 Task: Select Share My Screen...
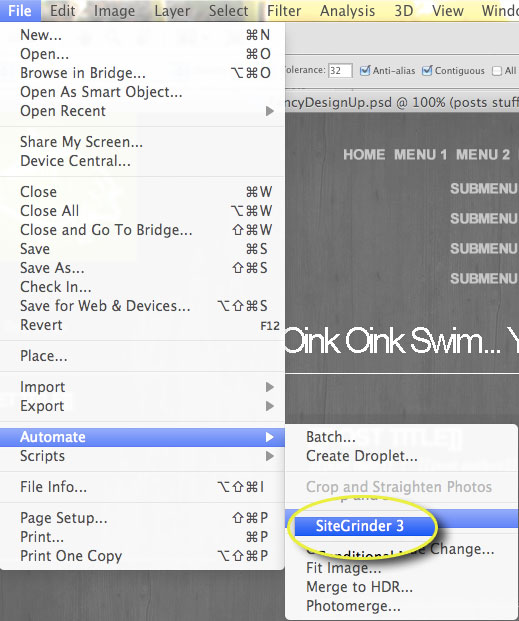tap(142, 142)
